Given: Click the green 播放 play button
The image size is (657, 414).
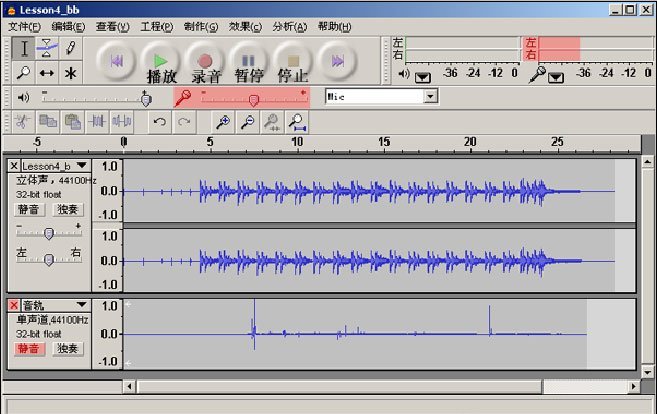Looking at the screenshot, I should coord(160,62).
